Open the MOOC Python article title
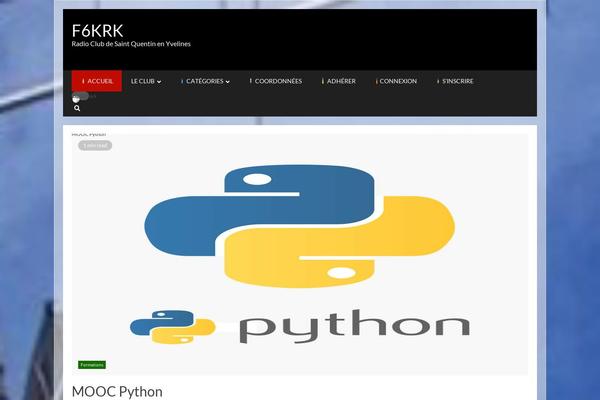Viewport: 600px width, 400px height. point(117,392)
